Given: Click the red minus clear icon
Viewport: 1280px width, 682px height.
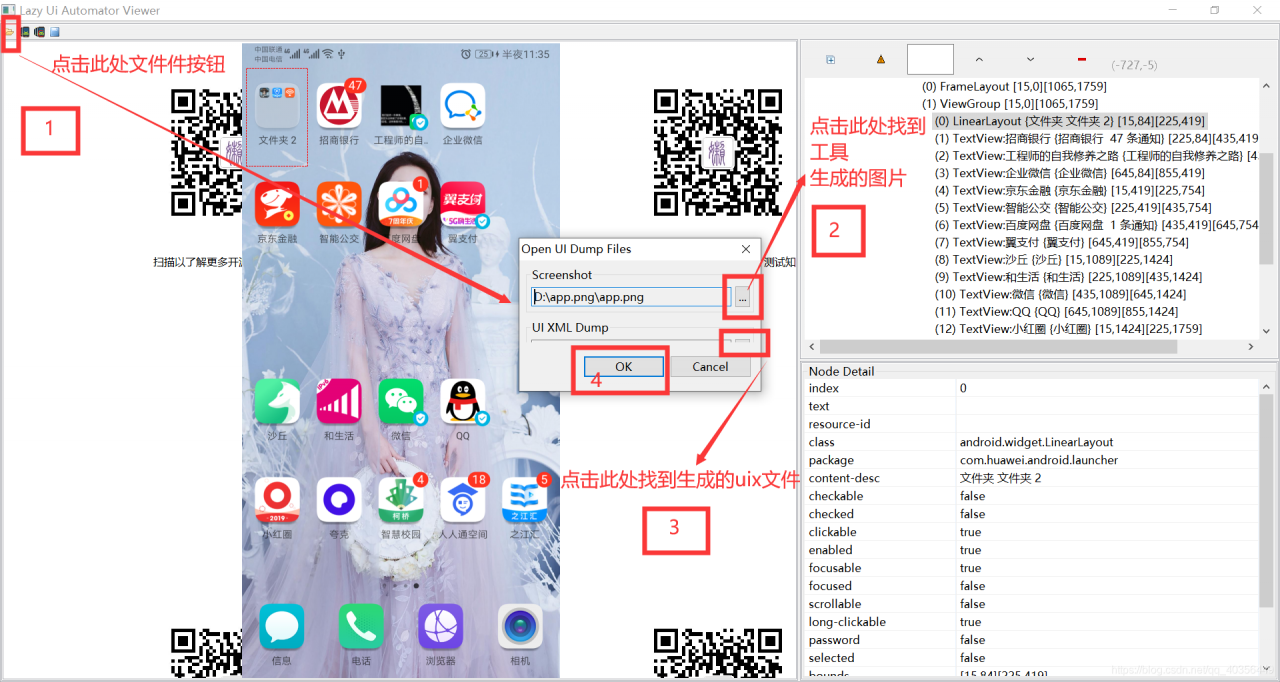Looking at the screenshot, I should coord(1082,60).
